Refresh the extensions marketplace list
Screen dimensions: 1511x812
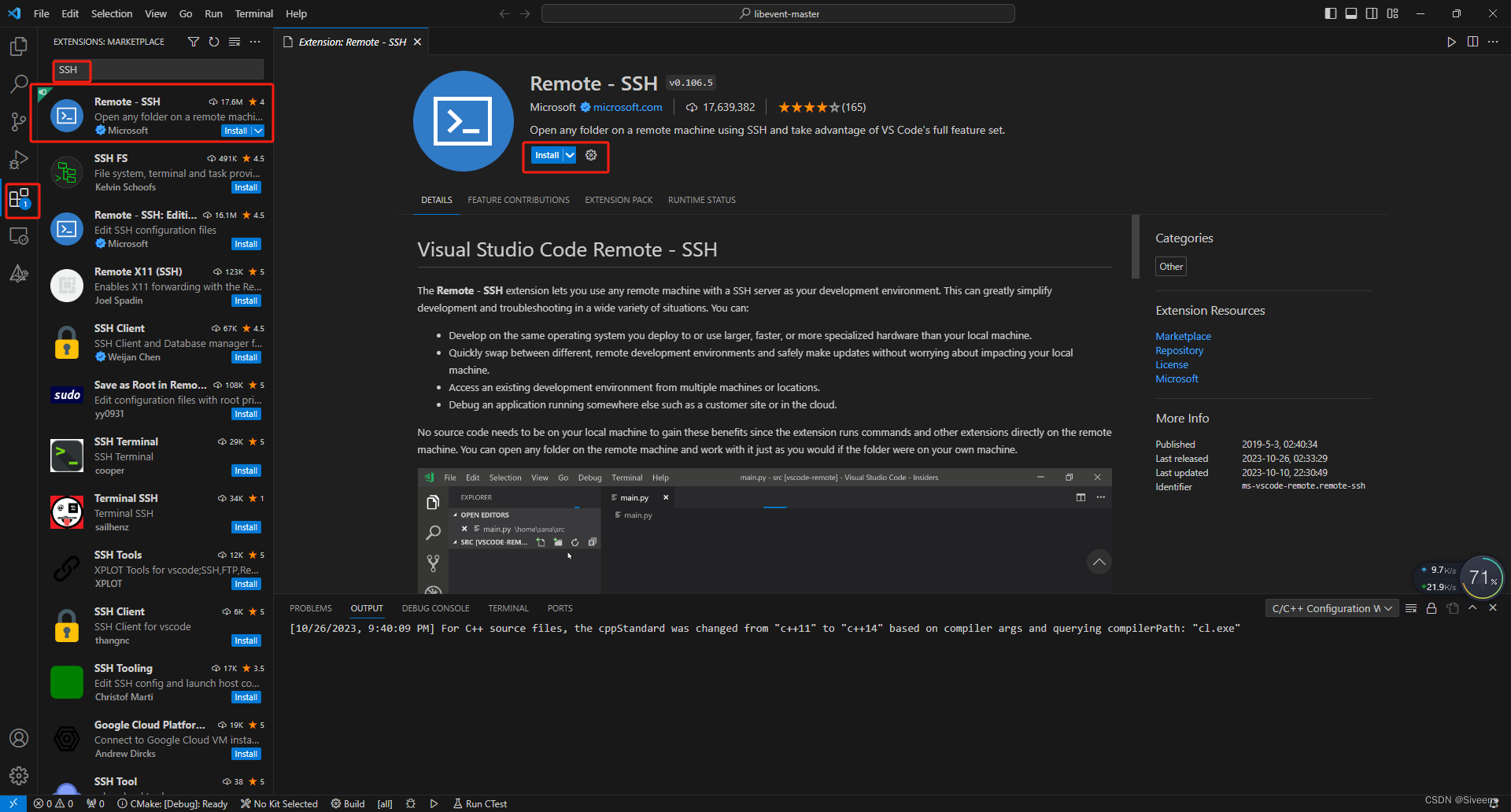click(x=214, y=42)
